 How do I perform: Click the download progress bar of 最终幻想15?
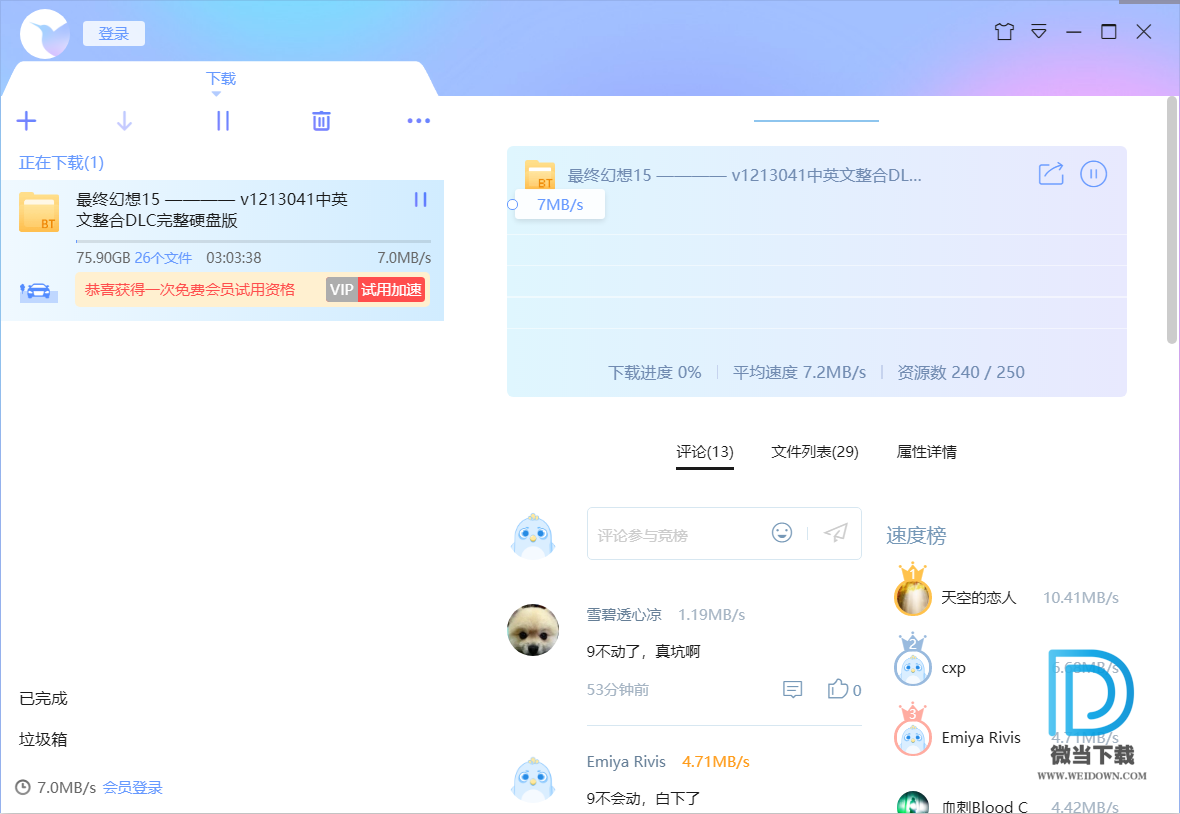[254, 241]
